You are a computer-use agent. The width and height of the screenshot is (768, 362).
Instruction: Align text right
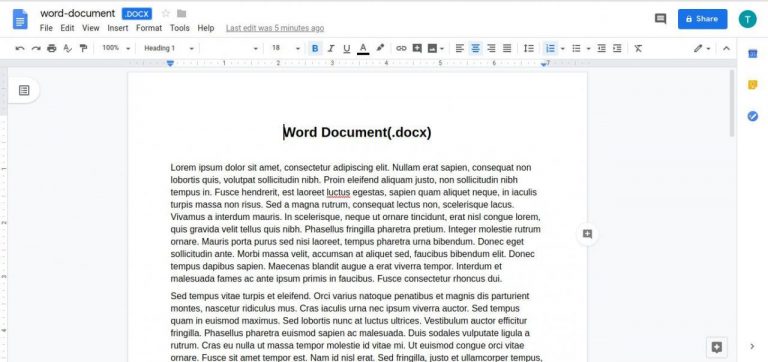pos(491,48)
